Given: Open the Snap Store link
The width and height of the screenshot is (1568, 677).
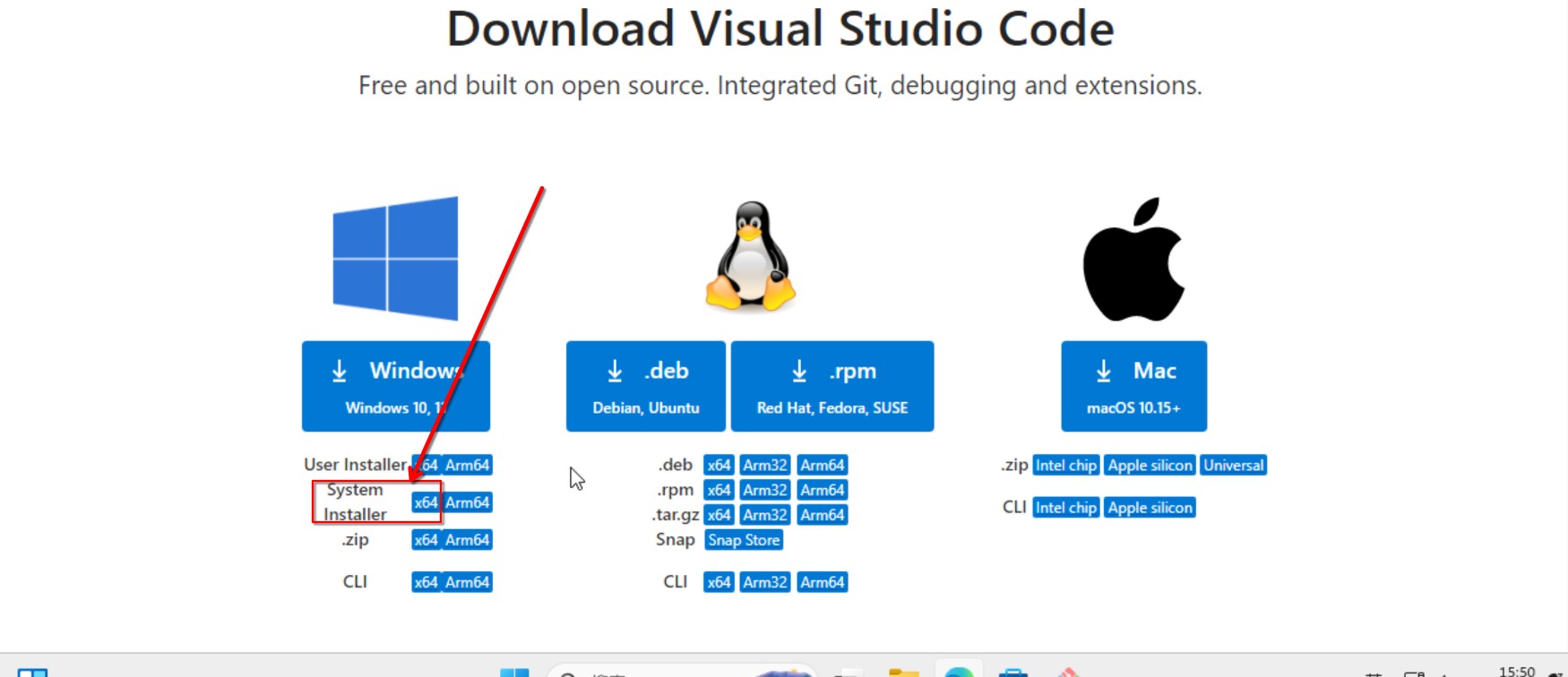Looking at the screenshot, I should coord(744,540).
